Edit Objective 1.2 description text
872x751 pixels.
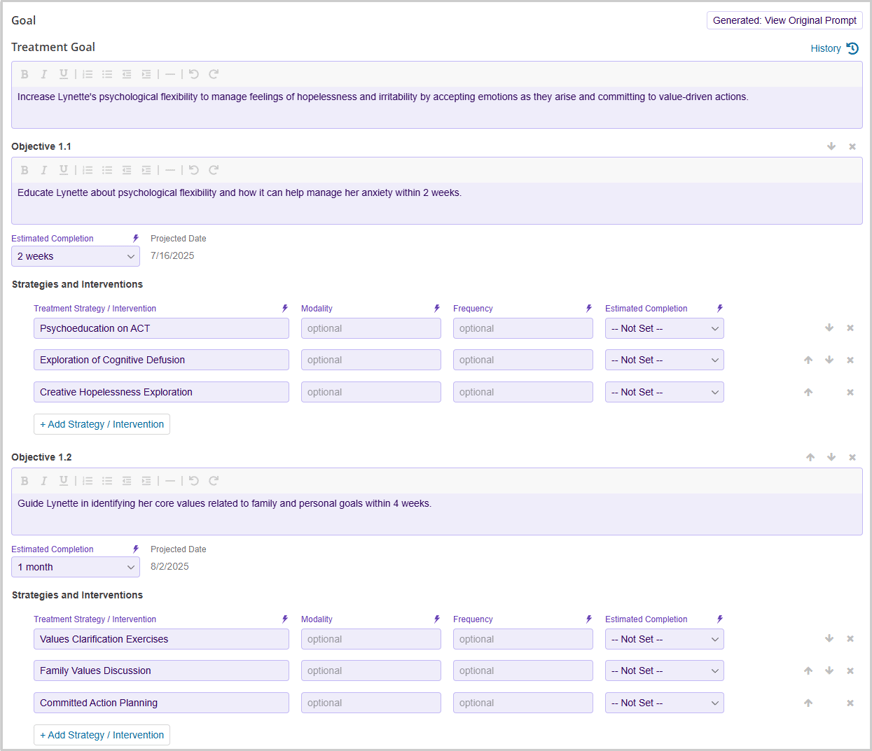point(437,513)
